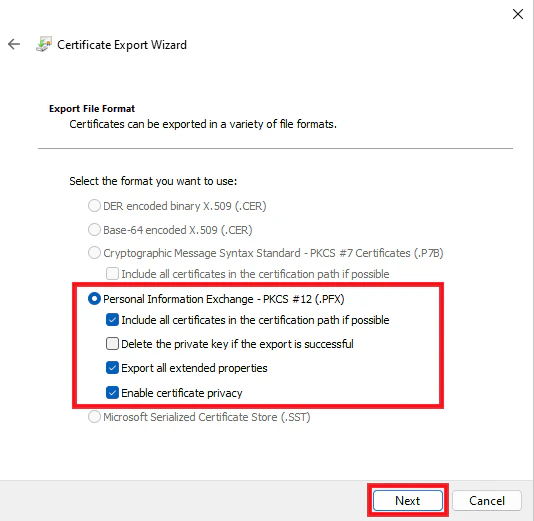Choose PKCS #7 Certificates (.P7B) format

click(x=94, y=253)
